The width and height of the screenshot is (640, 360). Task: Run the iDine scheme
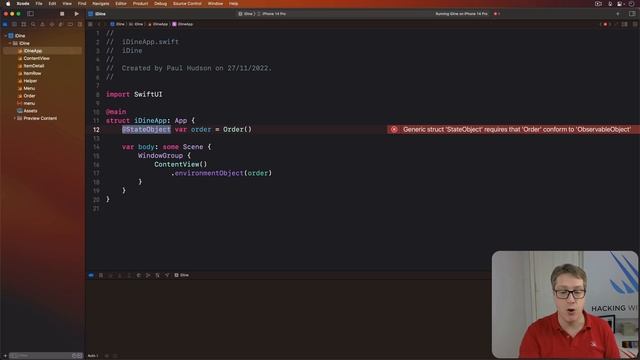76,14
